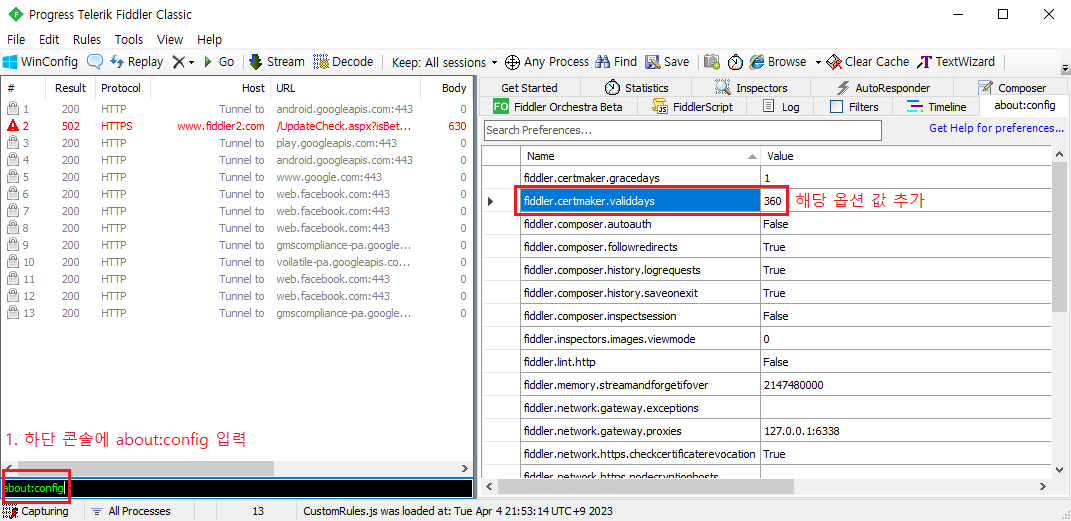
Task: Click All Processes filter in status bar
Action: (131, 511)
